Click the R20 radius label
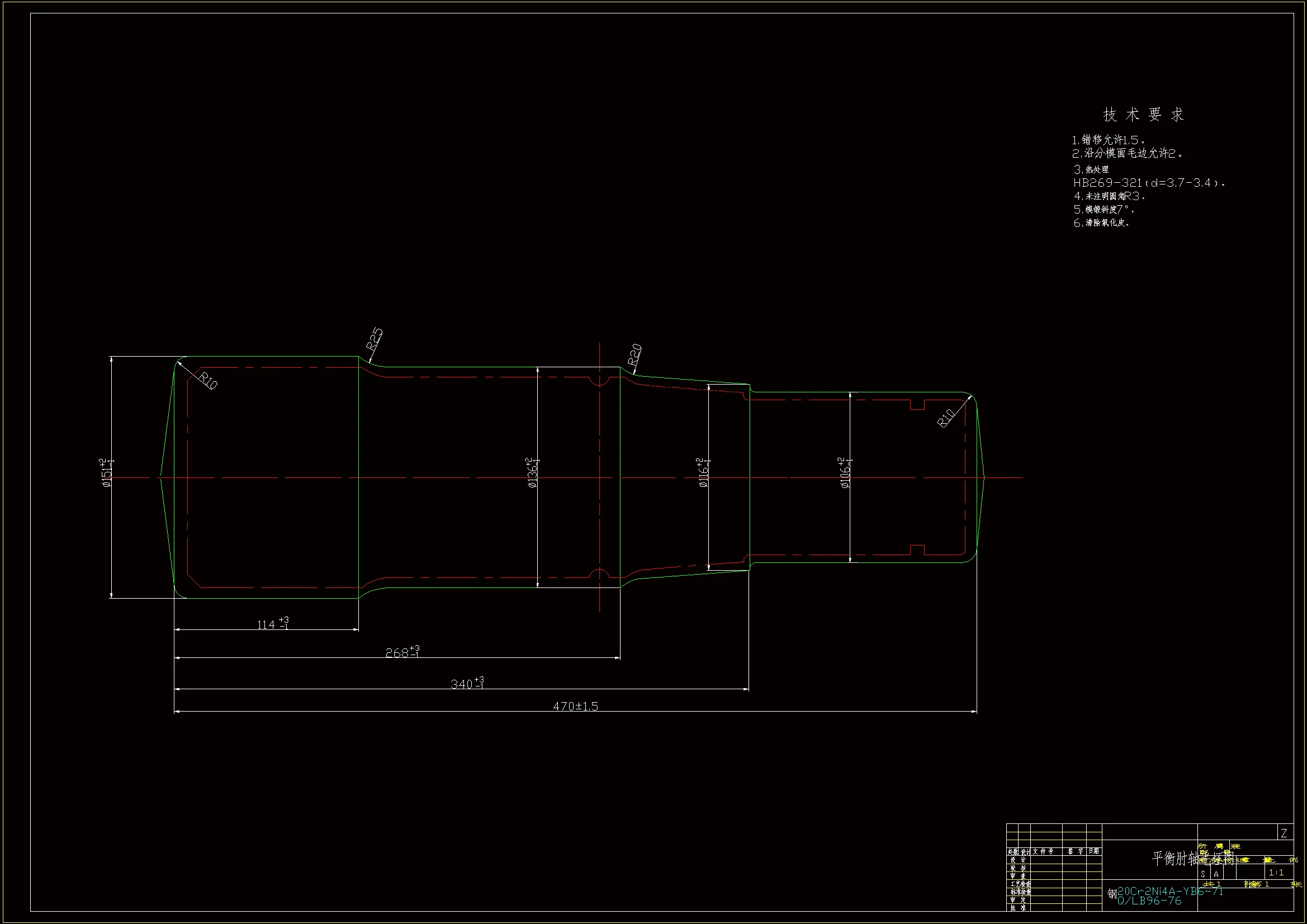 click(634, 355)
